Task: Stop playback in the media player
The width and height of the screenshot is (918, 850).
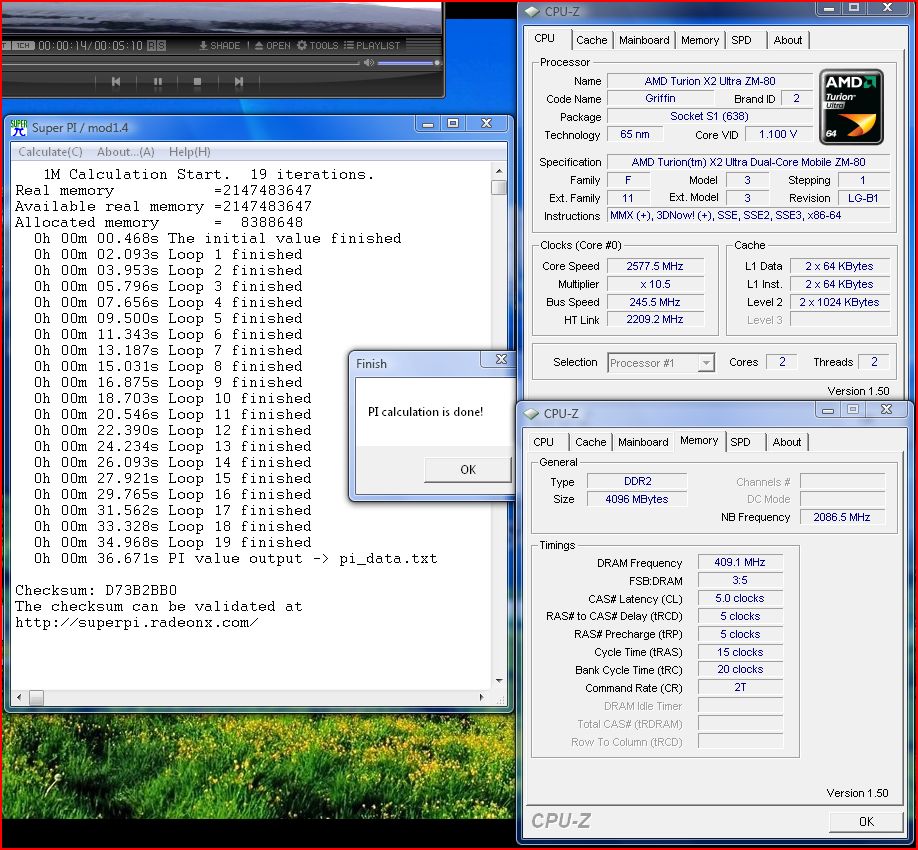Action: 197,81
